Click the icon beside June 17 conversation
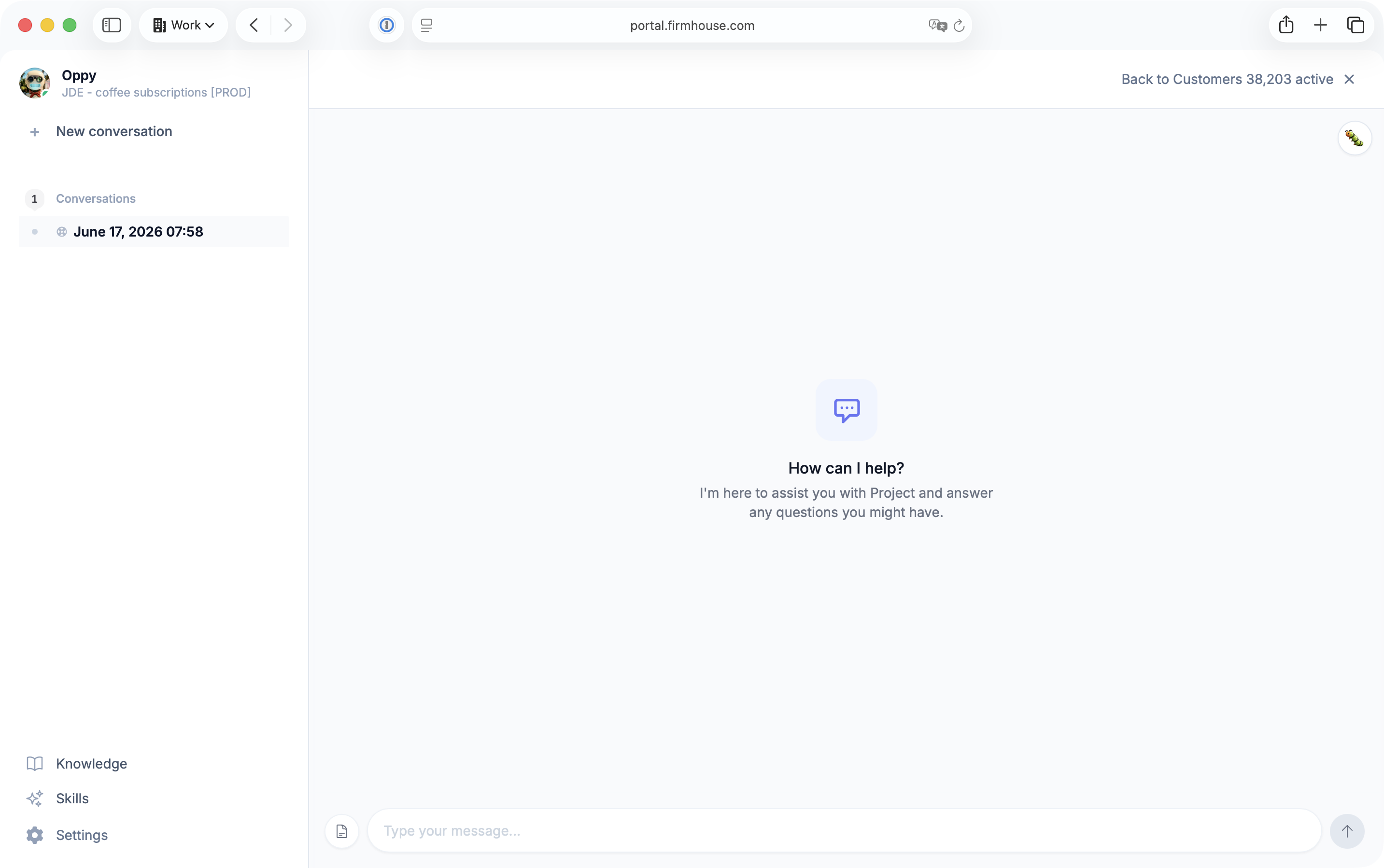 (61, 232)
